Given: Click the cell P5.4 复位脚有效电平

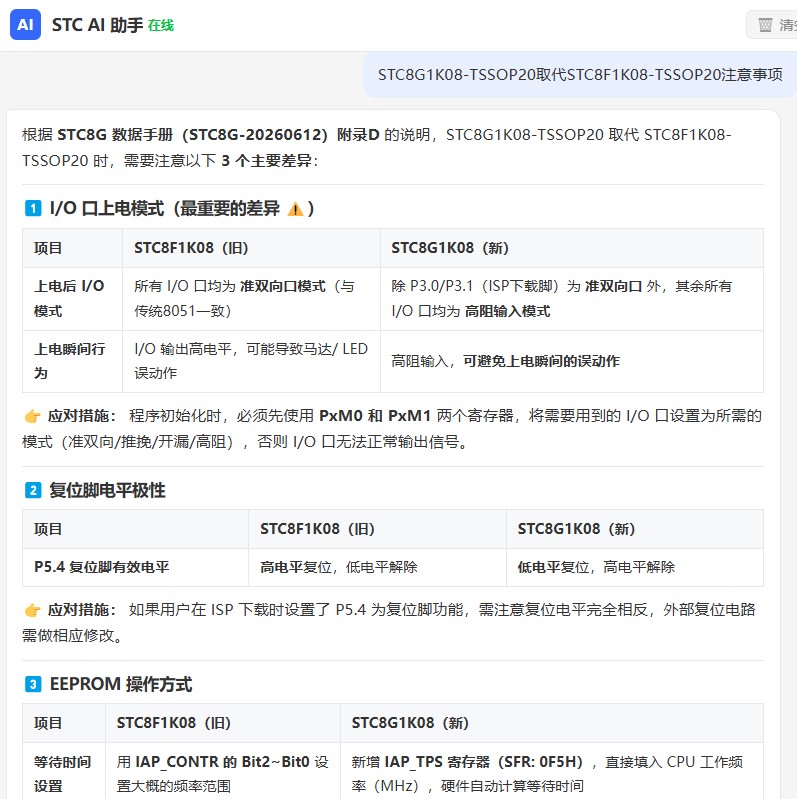Looking at the screenshot, I should point(136,567).
